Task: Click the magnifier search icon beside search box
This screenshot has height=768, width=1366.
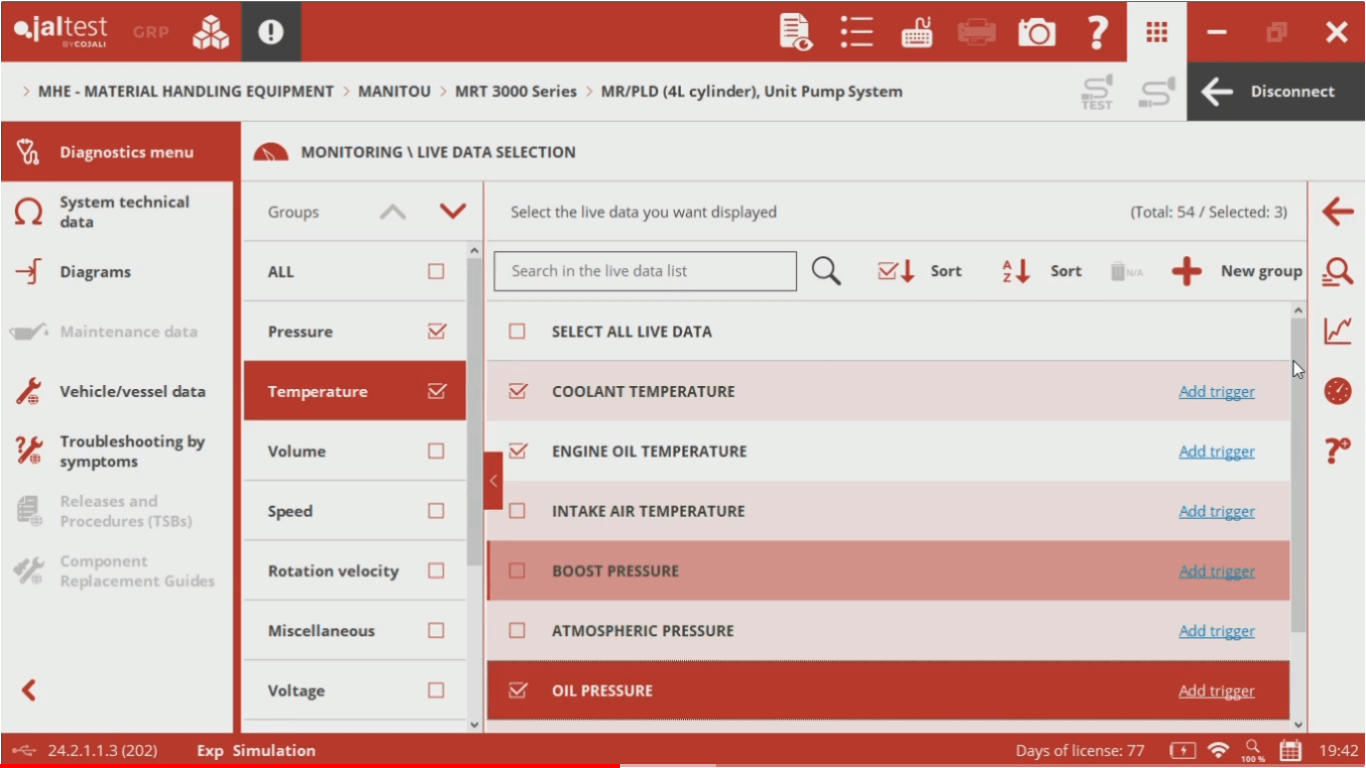Action: tap(826, 271)
